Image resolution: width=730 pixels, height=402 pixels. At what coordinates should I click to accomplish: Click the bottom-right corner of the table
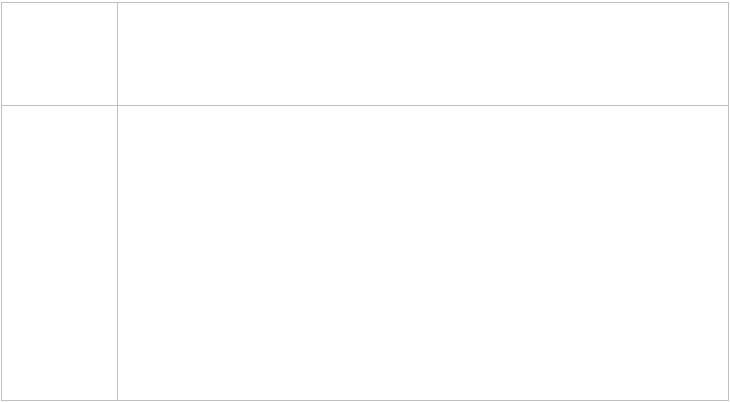(728, 400)
